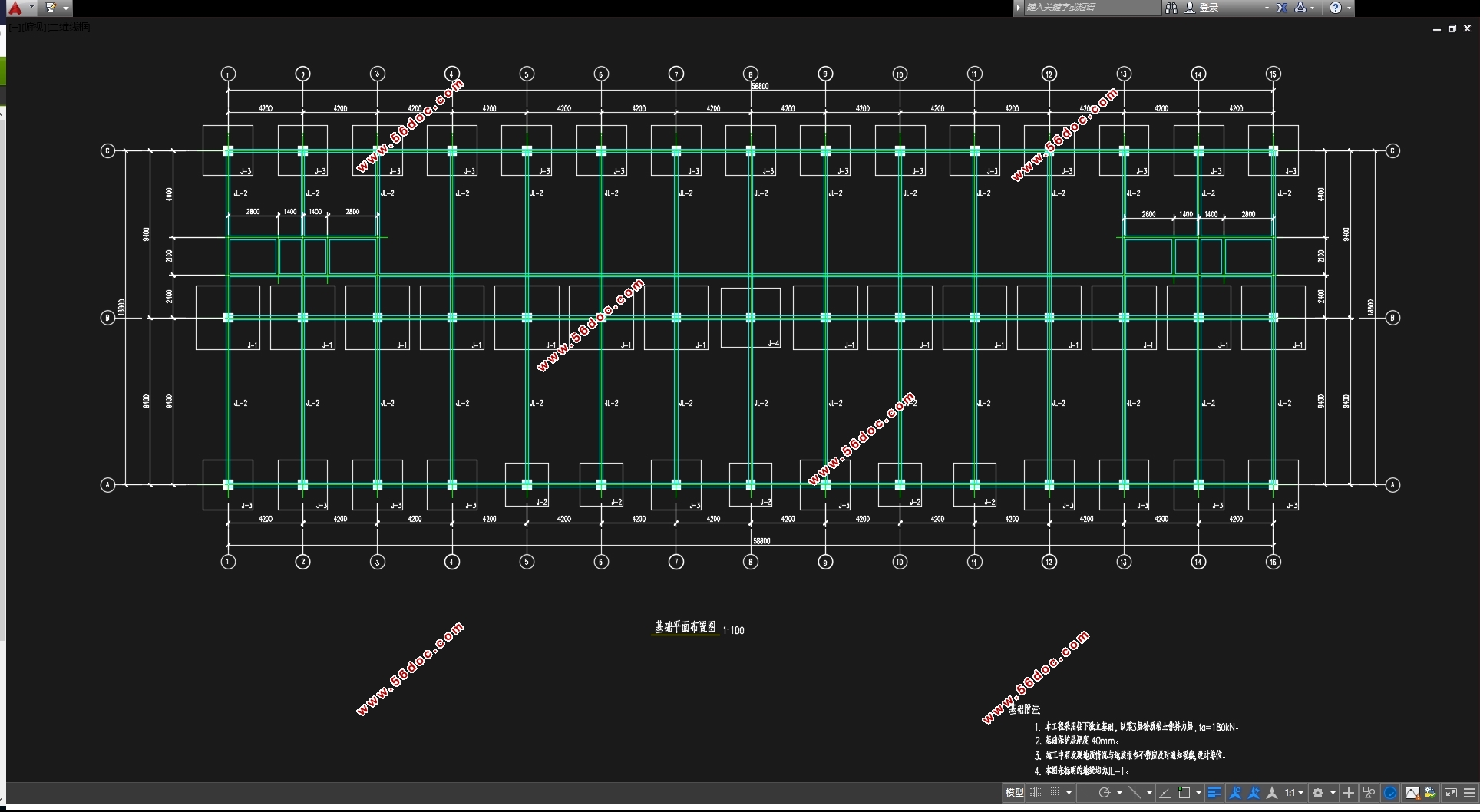Open the [-] viewport controls menu
The width and height of the screenshot is (1480, 812).
[14, 27]
